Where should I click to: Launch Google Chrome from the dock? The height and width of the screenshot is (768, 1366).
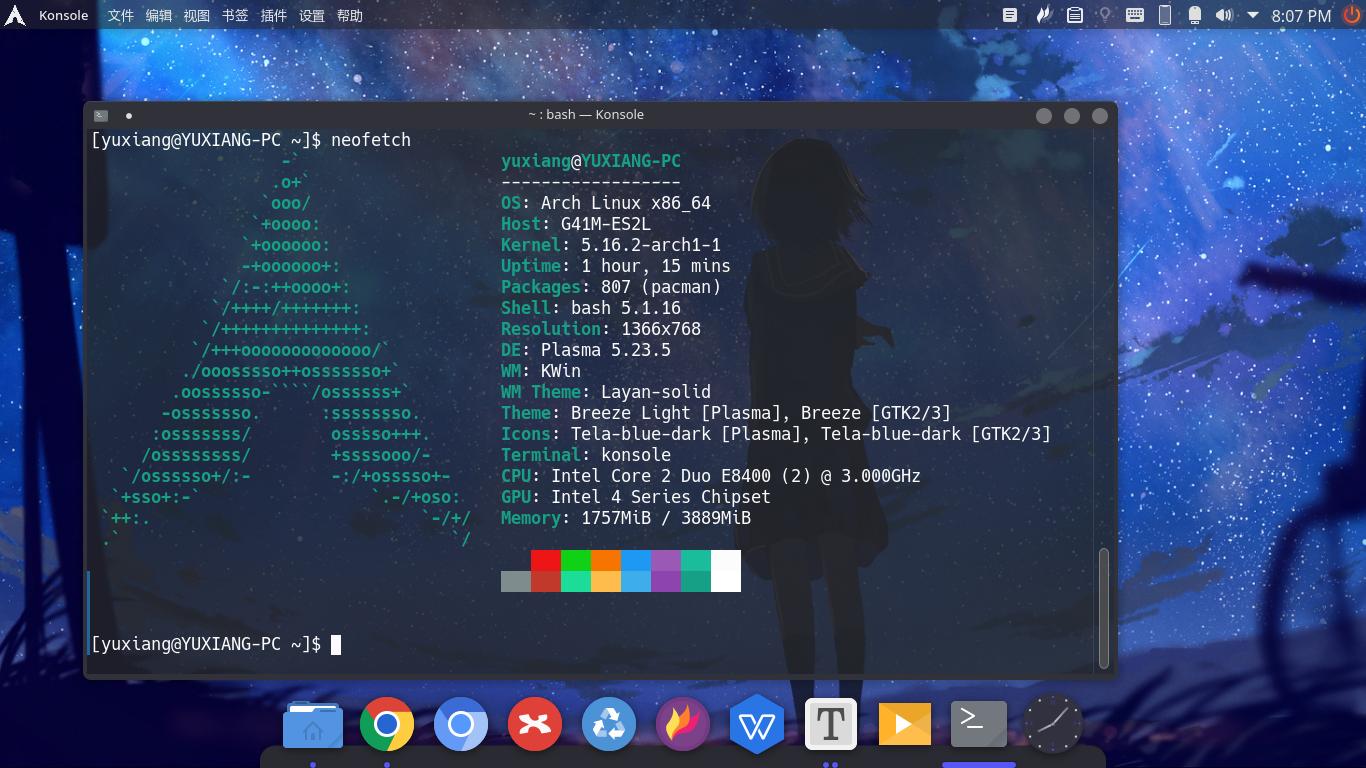(387, 724)
